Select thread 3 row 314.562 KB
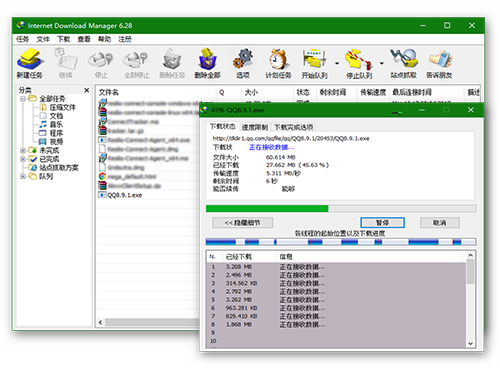500x376 pixels. pos(336,283)
